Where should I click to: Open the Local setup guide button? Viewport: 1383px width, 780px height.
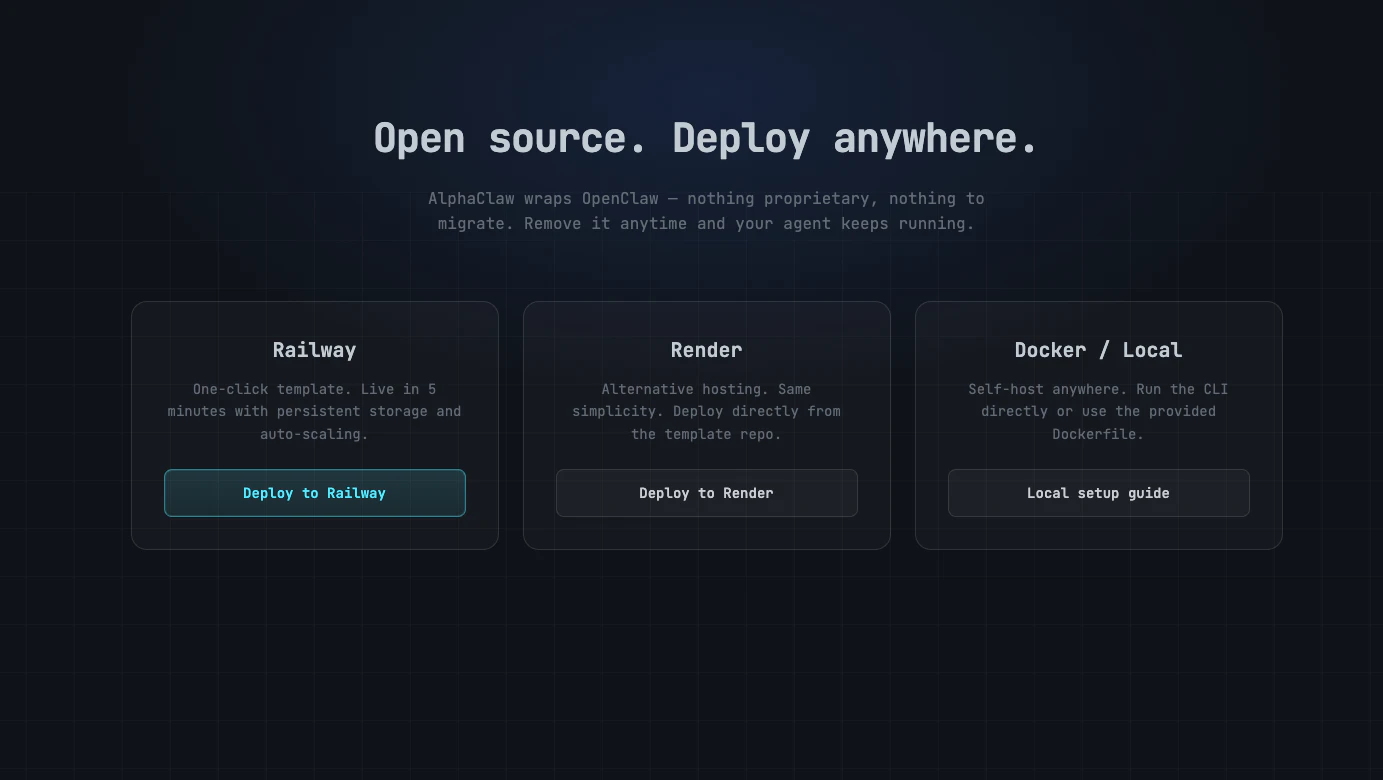[x=1099, y=493]
